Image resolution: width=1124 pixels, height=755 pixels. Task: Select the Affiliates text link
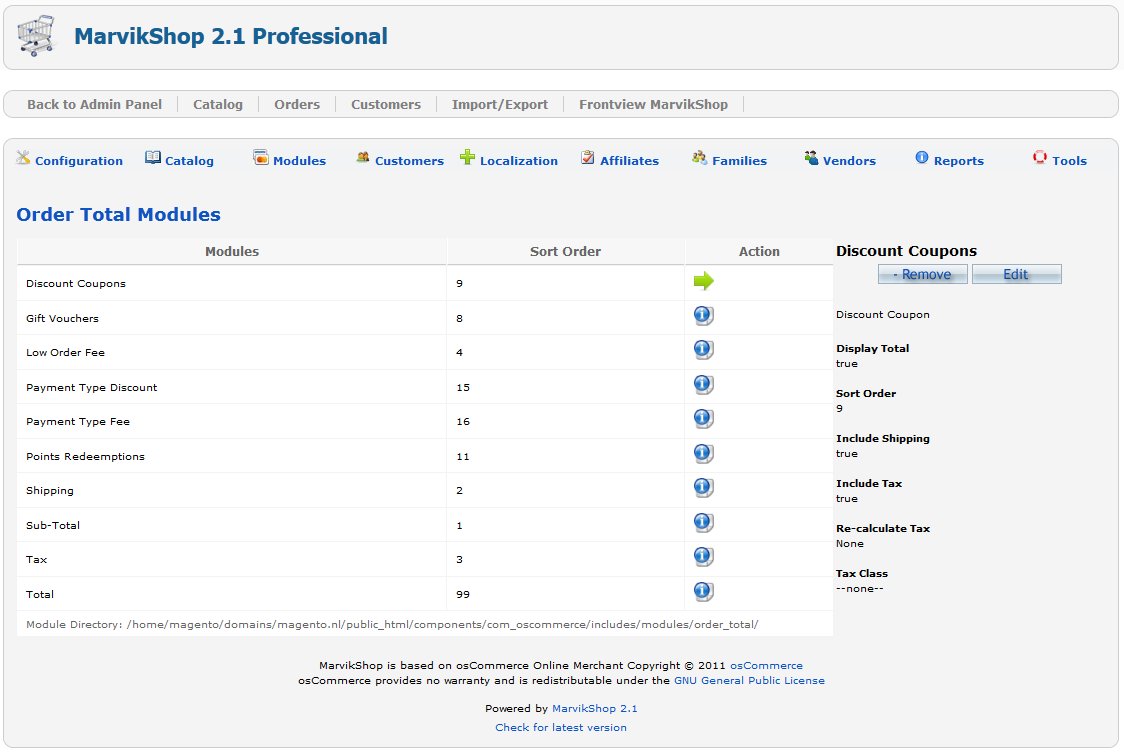tap(629, 161)
